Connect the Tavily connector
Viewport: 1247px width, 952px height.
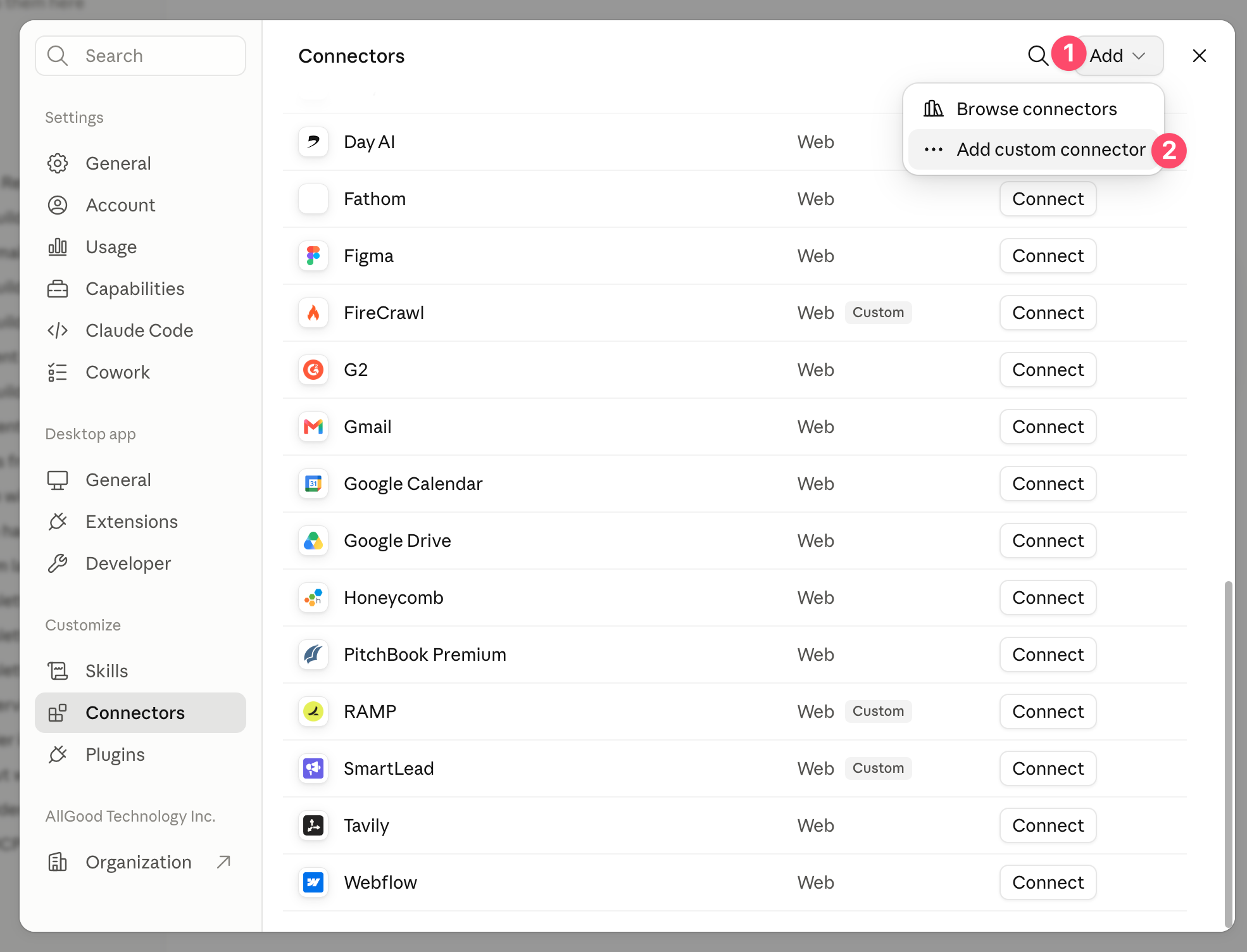pyautogui.click(x=1048, y=825)
